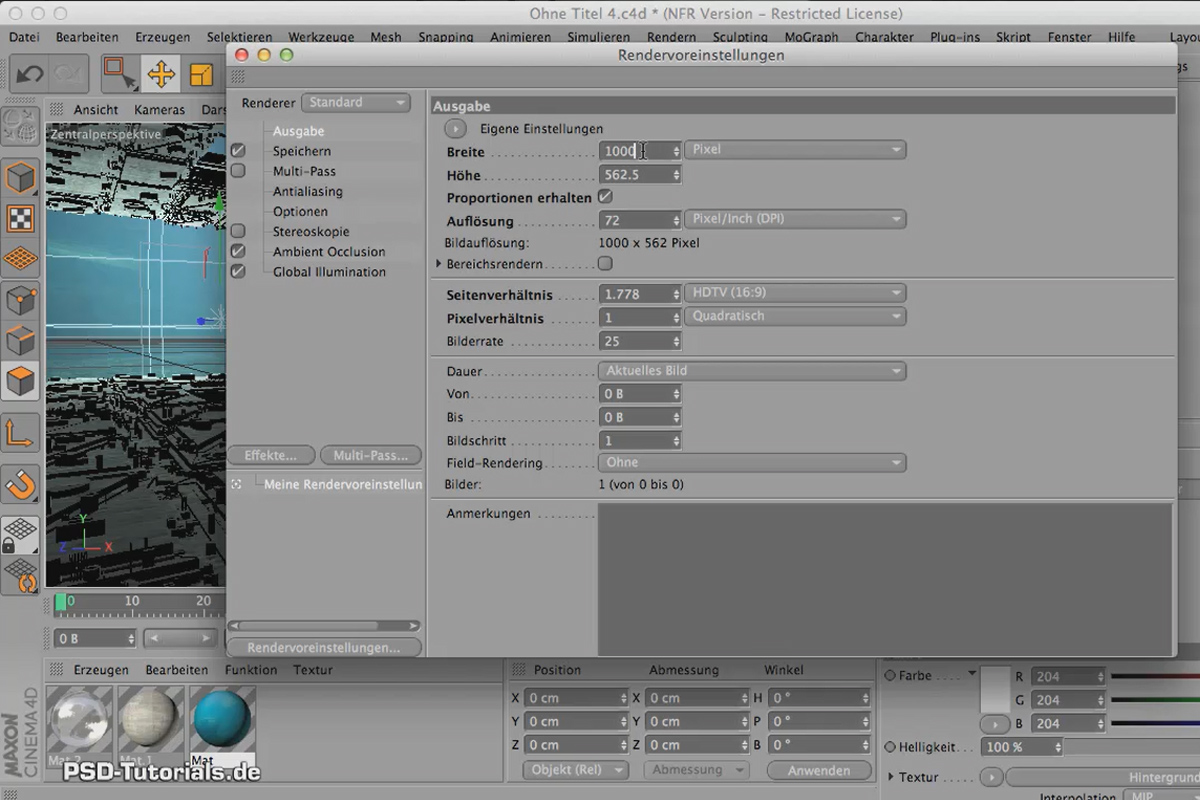Open the material manager Funktion menu
1200x800 pixels.
[x=251, y=670]
